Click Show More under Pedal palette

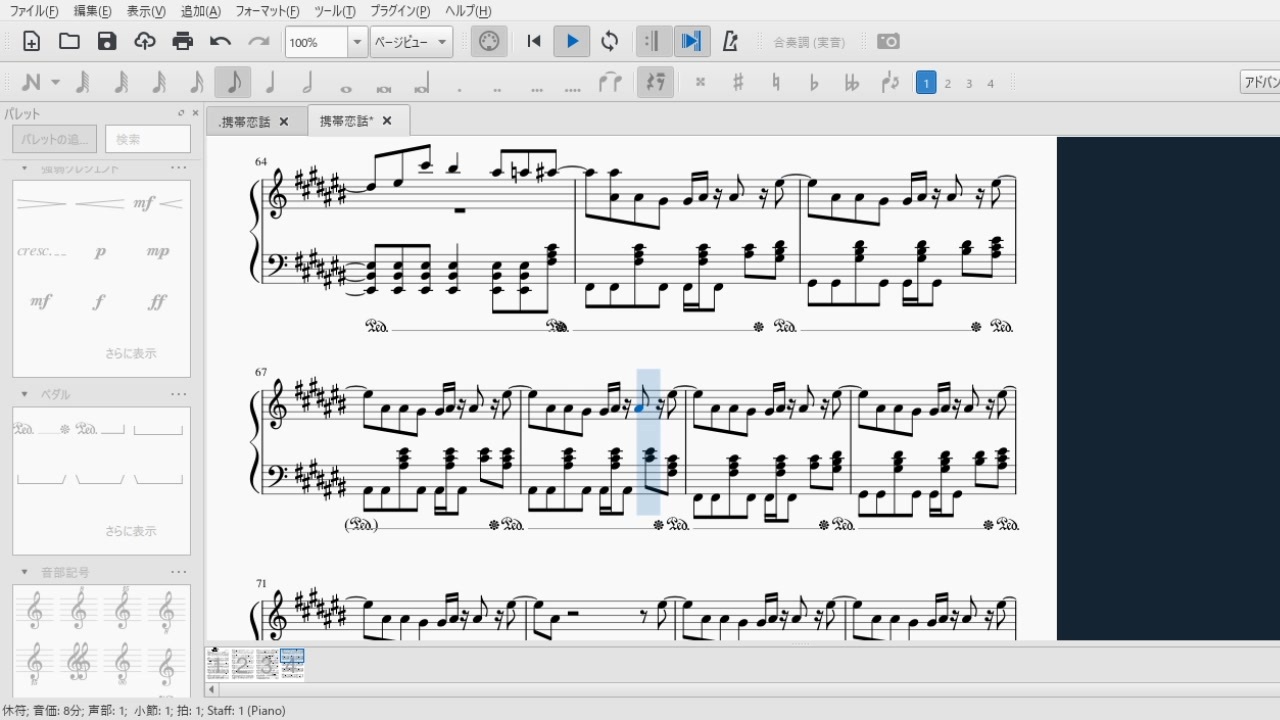click(x=131, y=531)
